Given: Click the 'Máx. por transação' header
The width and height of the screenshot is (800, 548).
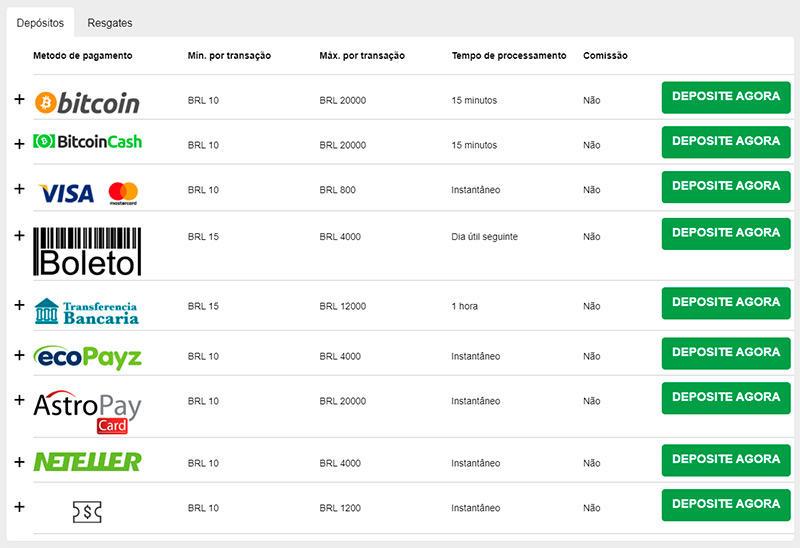Looking at the screenshot, I should tap(362, 56).
